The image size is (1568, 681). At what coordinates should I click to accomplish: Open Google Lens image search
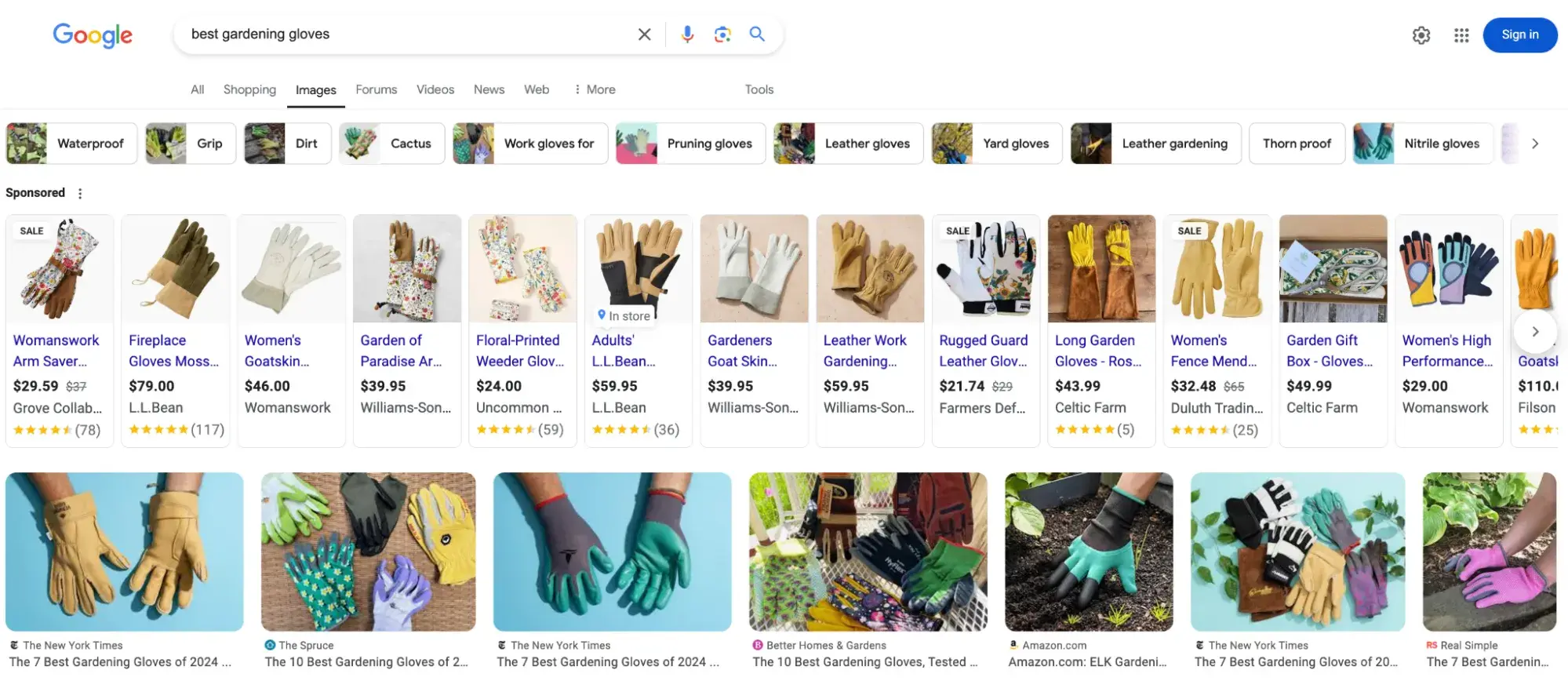722,35
